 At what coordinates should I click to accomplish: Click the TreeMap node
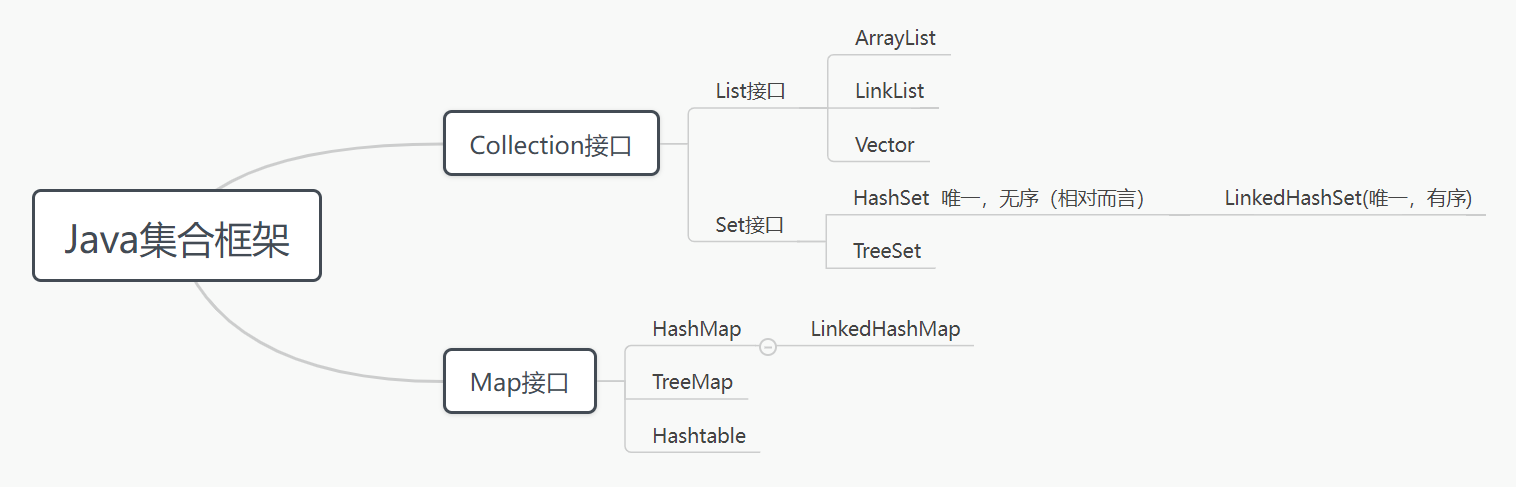pyautogui.click(x=692, y=382)
